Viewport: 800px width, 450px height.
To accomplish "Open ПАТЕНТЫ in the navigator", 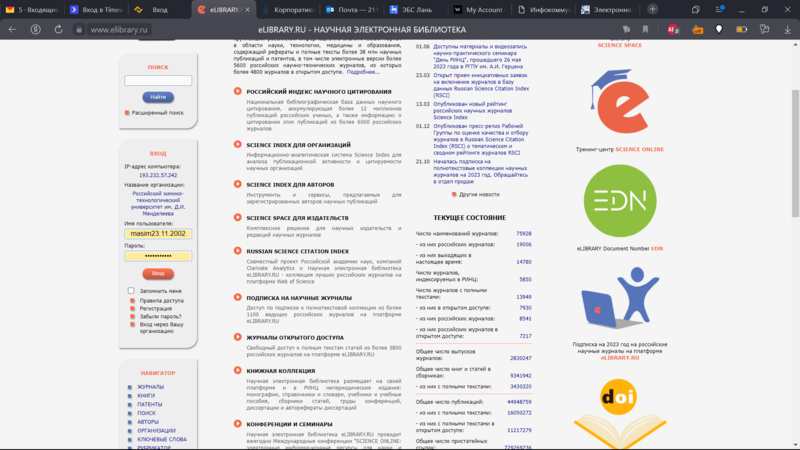I will [149, 404].
